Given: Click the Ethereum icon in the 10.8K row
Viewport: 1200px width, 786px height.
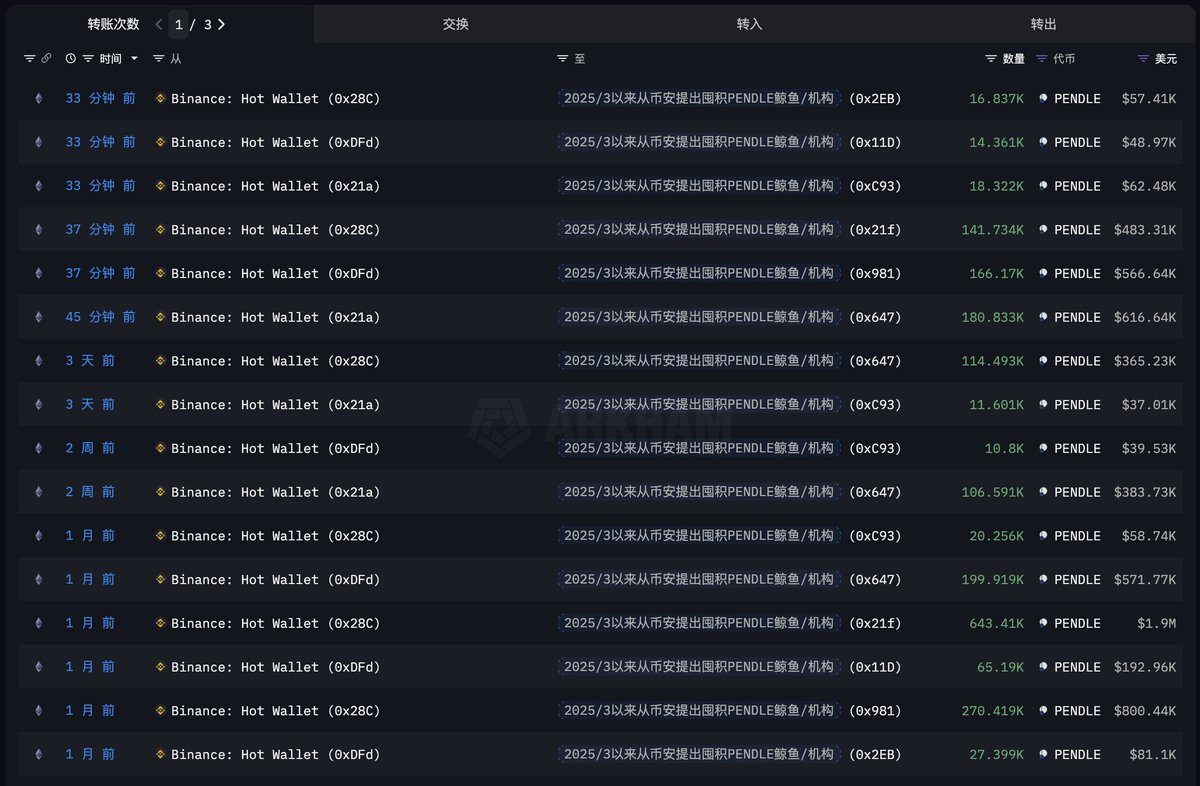Looking at the screenshot, I should 39,448.
